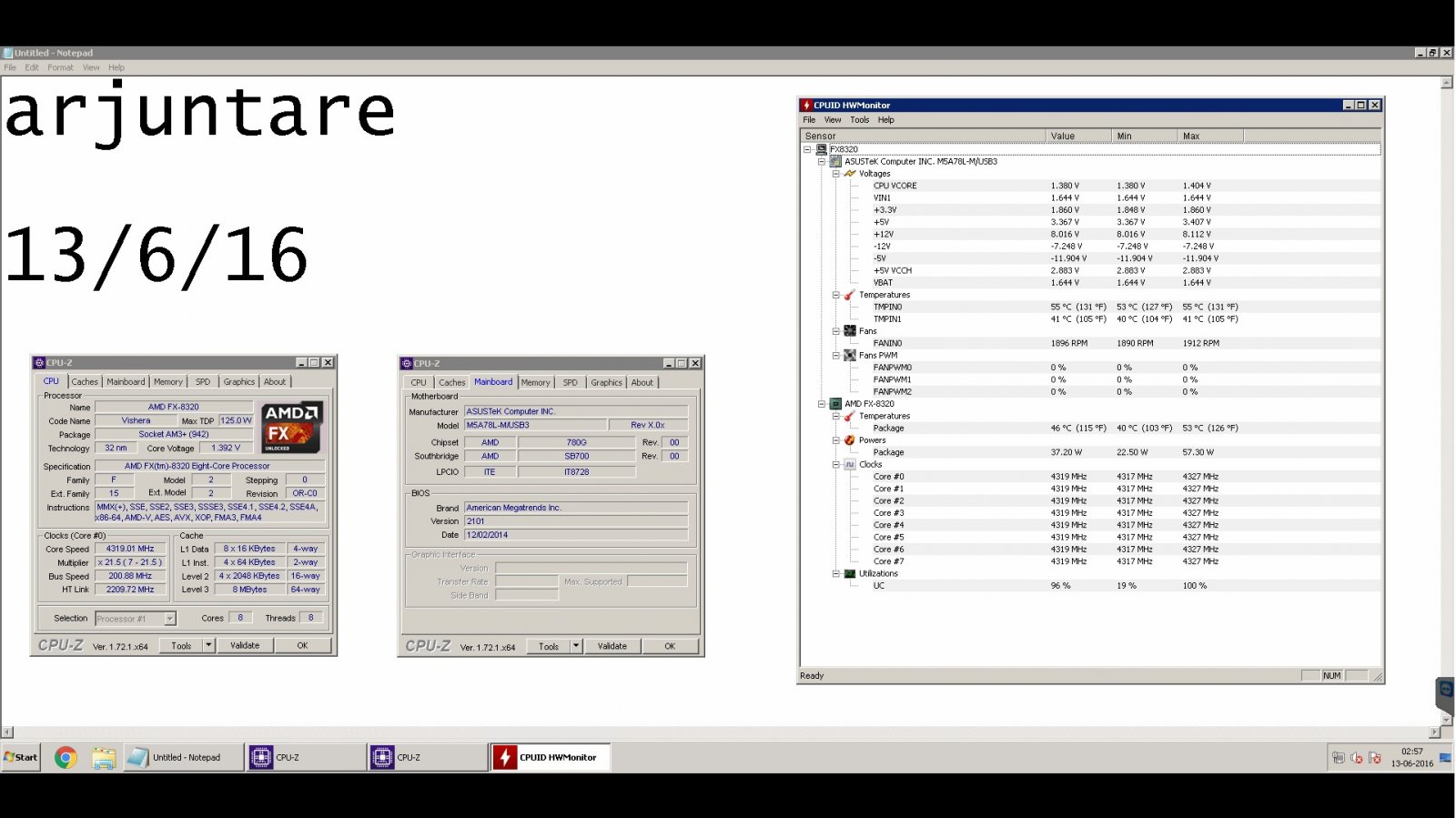
Task: Collapse the Fans PWM group
Action: coord(836,356)
